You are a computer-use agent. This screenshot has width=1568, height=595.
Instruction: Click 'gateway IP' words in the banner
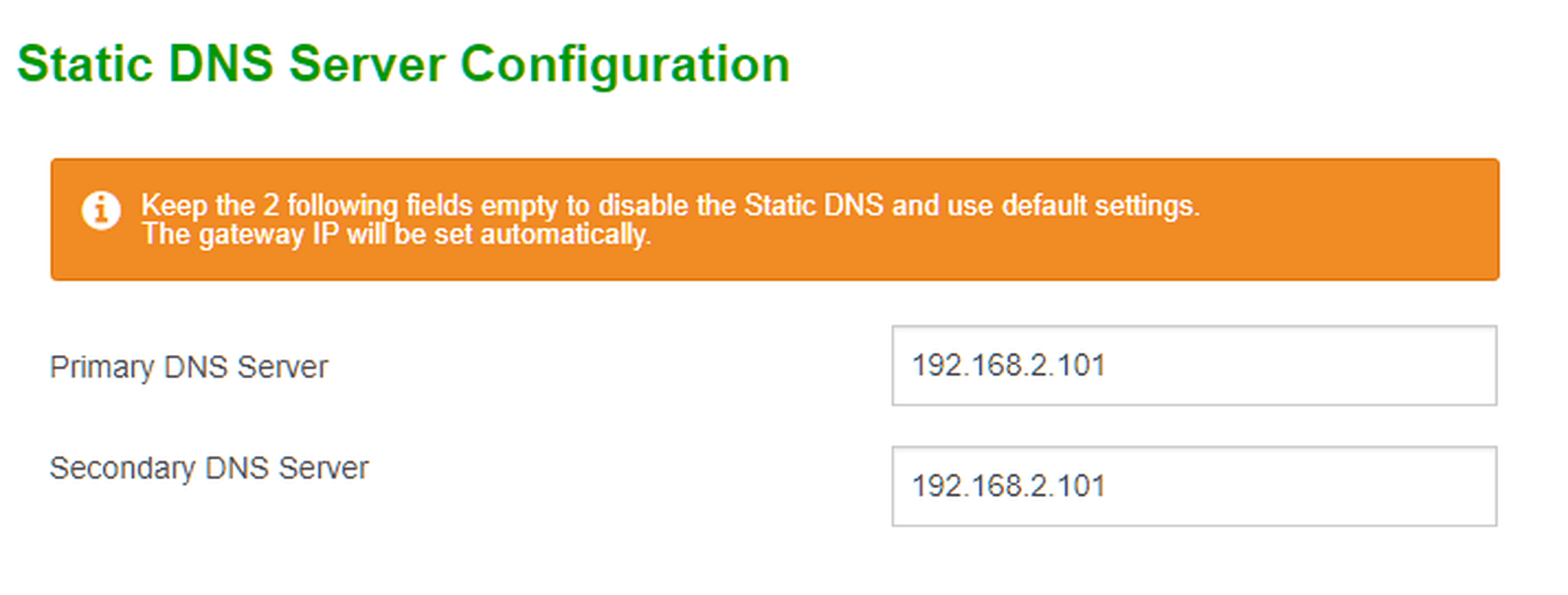coord(267,235)
